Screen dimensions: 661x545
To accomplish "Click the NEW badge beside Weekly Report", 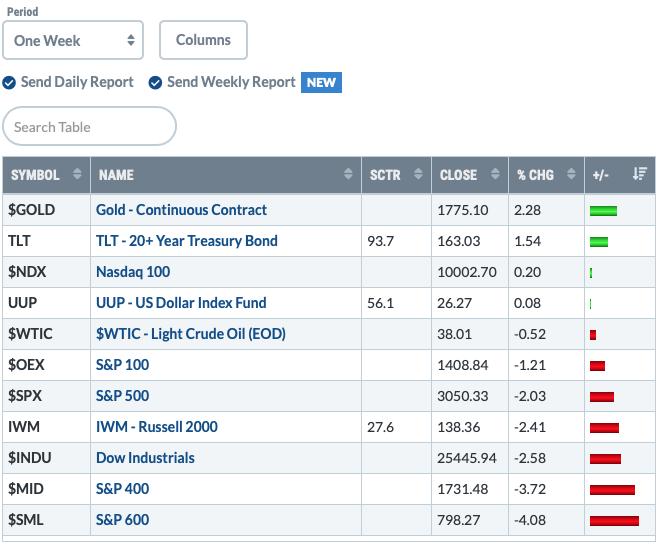I will click(x=321, y=83).
